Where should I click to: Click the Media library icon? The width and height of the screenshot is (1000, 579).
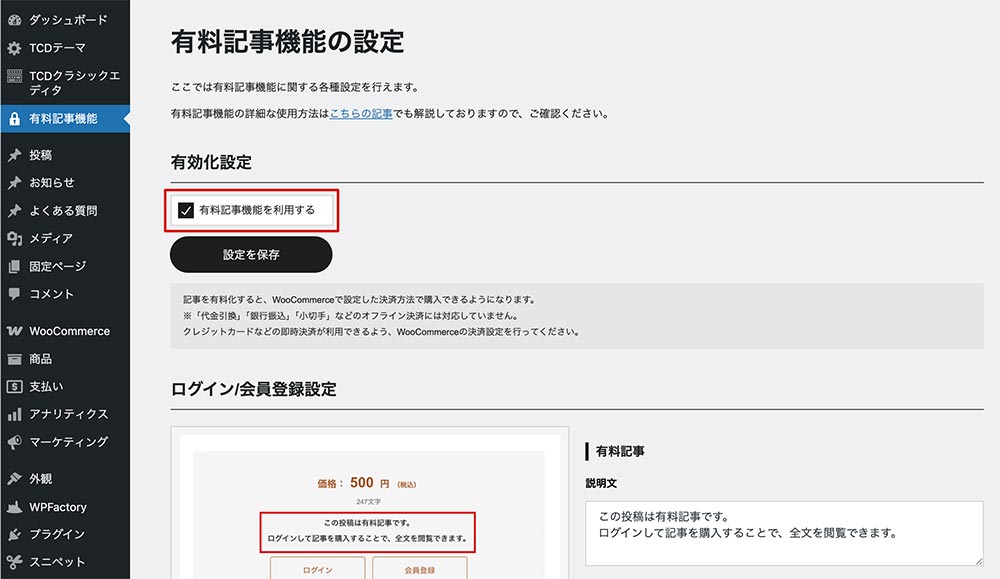14,238
